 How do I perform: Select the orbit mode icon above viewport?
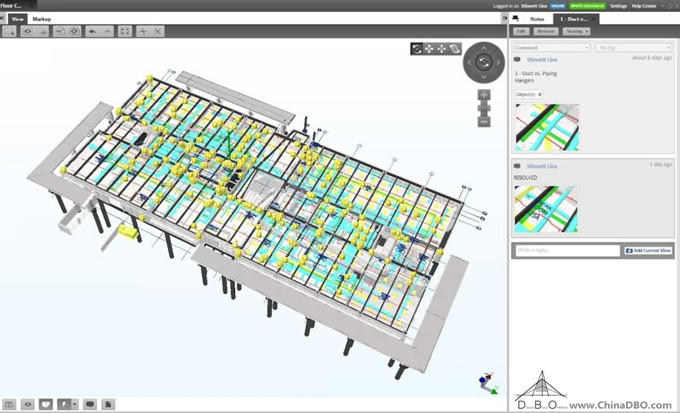click(x=417, y=49)
